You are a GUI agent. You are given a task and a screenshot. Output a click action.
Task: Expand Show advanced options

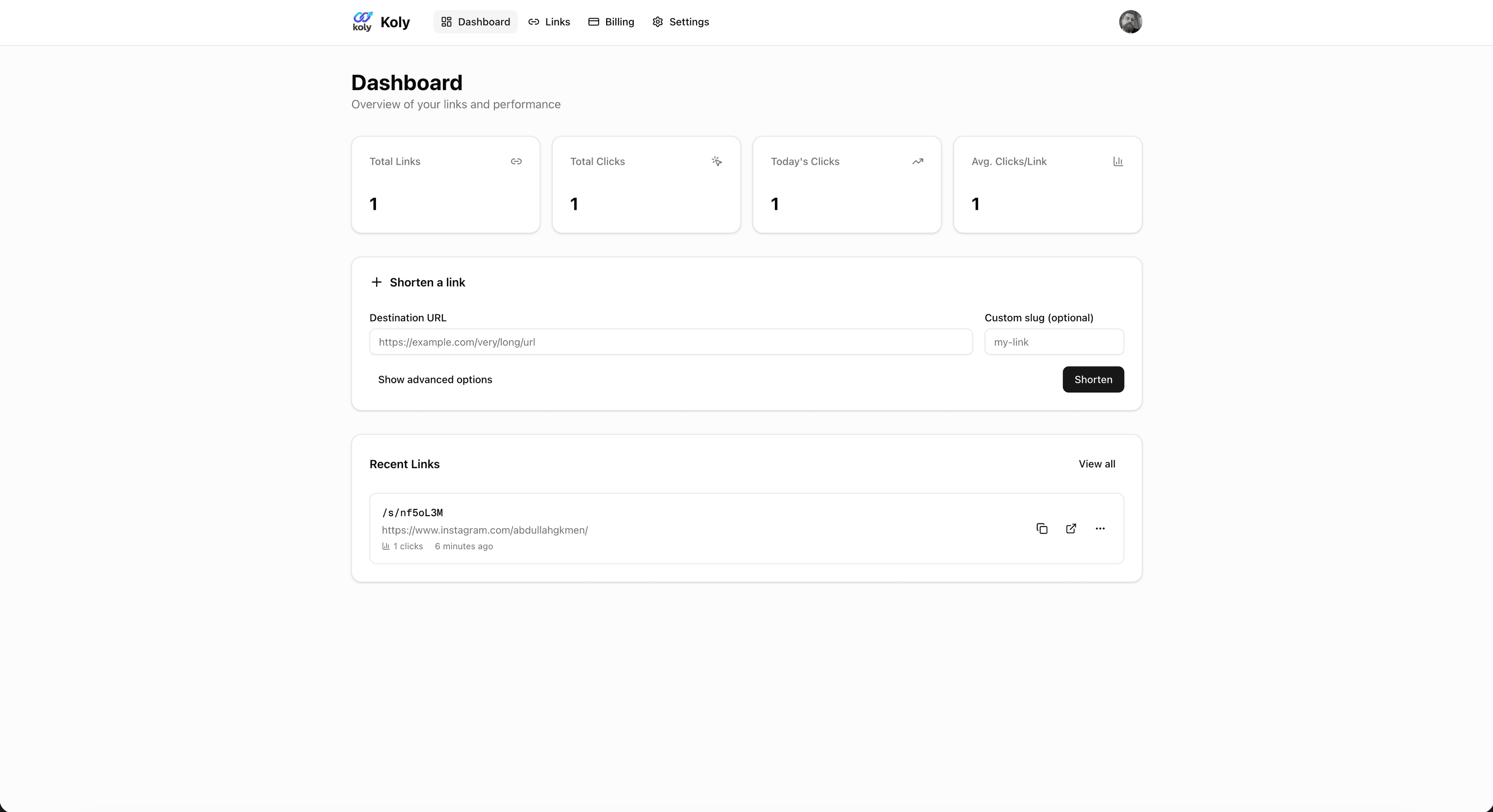(x=435, y=379)
